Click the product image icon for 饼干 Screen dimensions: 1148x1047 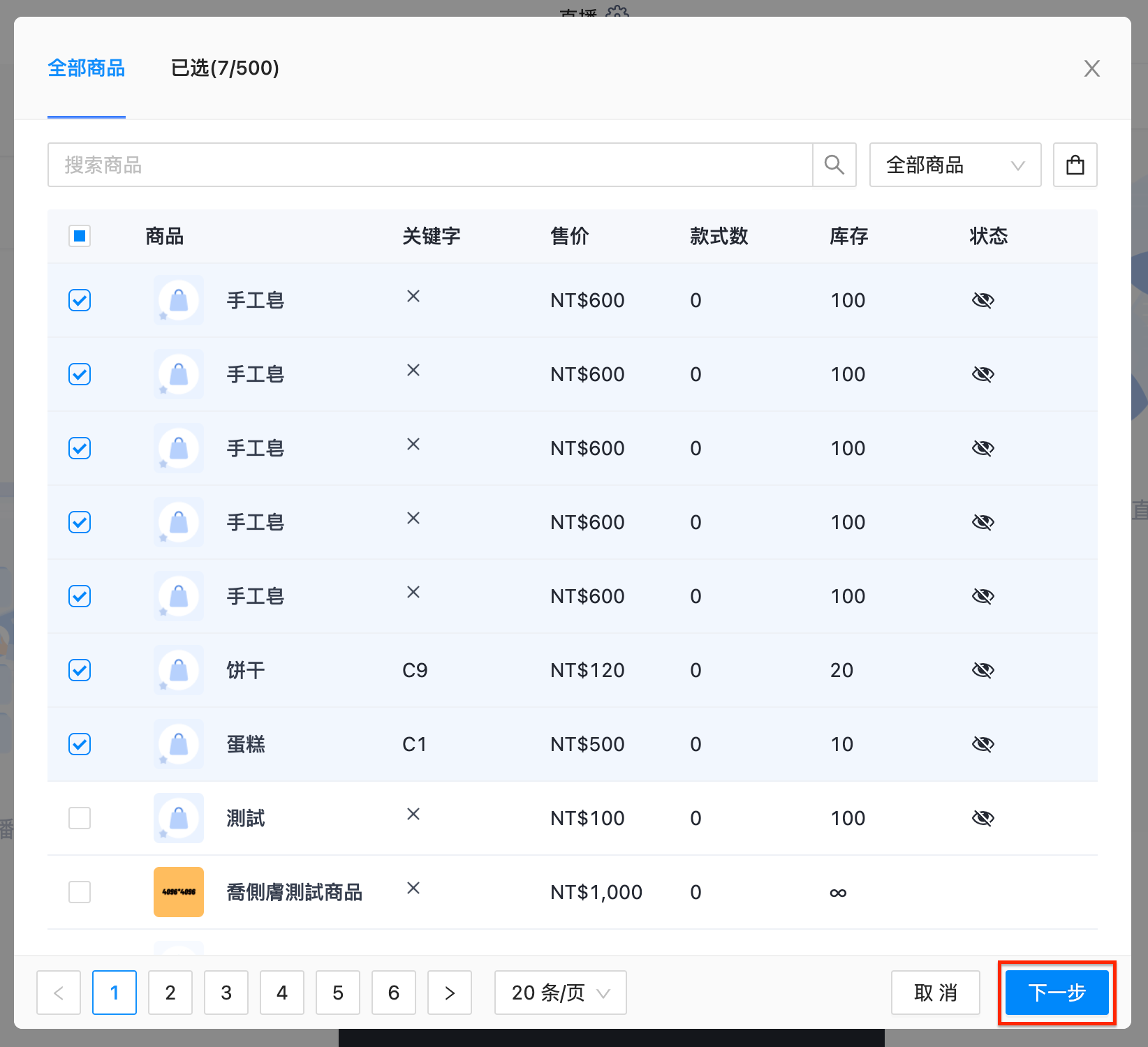click(179, 670)
